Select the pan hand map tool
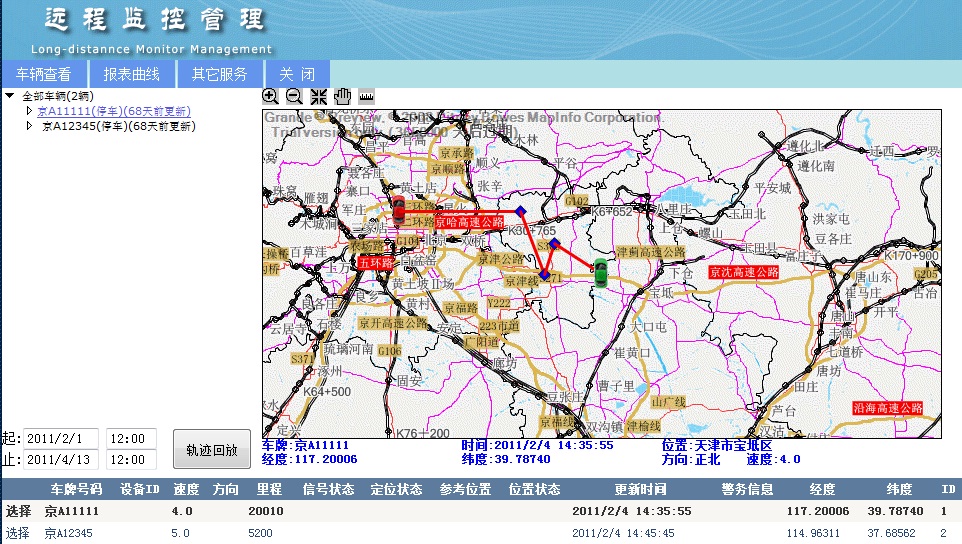This screenshot has width=962, height=544. pyautogui.click(x=342, y=96)
